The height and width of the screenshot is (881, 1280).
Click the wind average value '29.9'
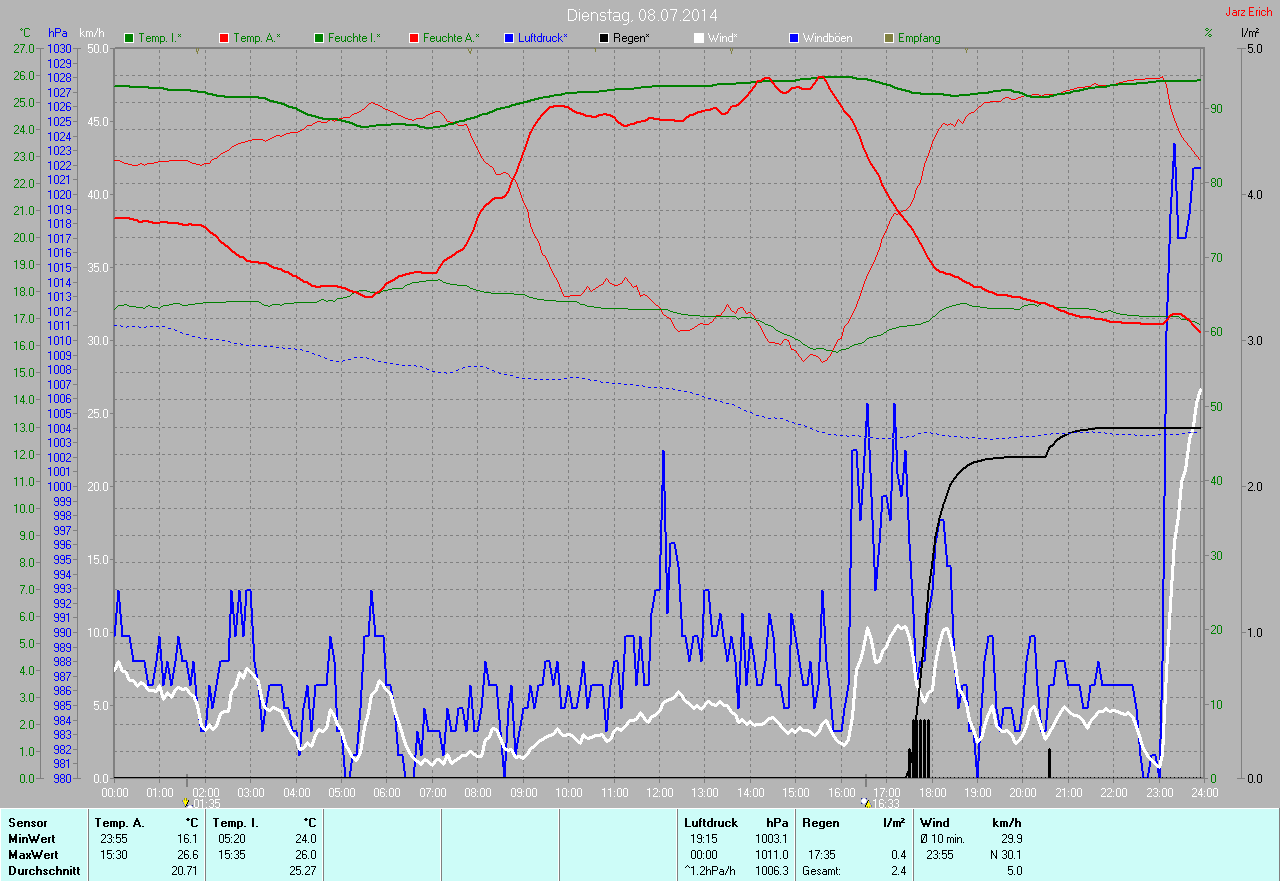point(1011,839)
